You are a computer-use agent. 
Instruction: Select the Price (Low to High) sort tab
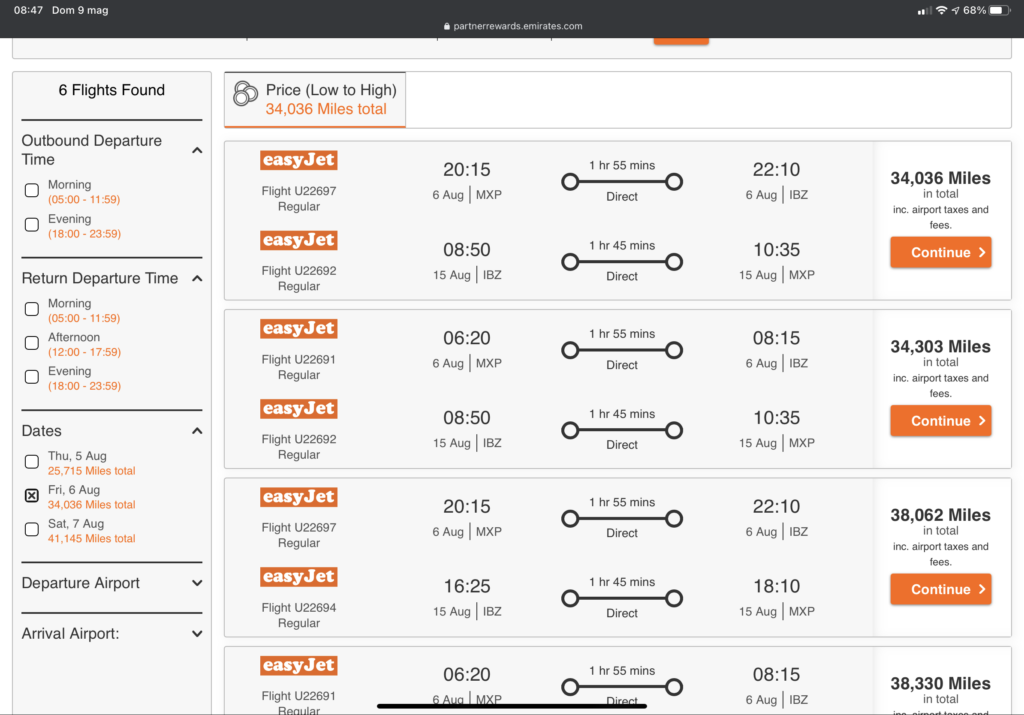pos(315,99)
